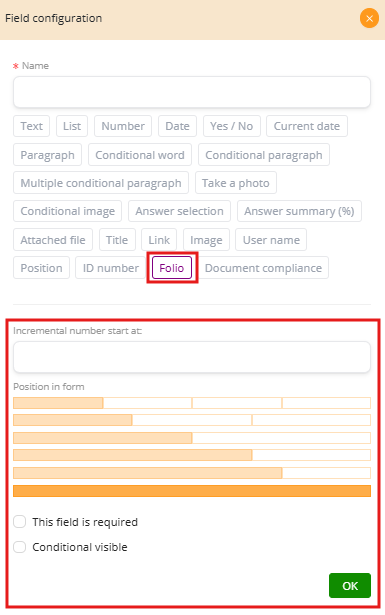
Task: Select the full-width position bar
Action: (x=192, y=491)
